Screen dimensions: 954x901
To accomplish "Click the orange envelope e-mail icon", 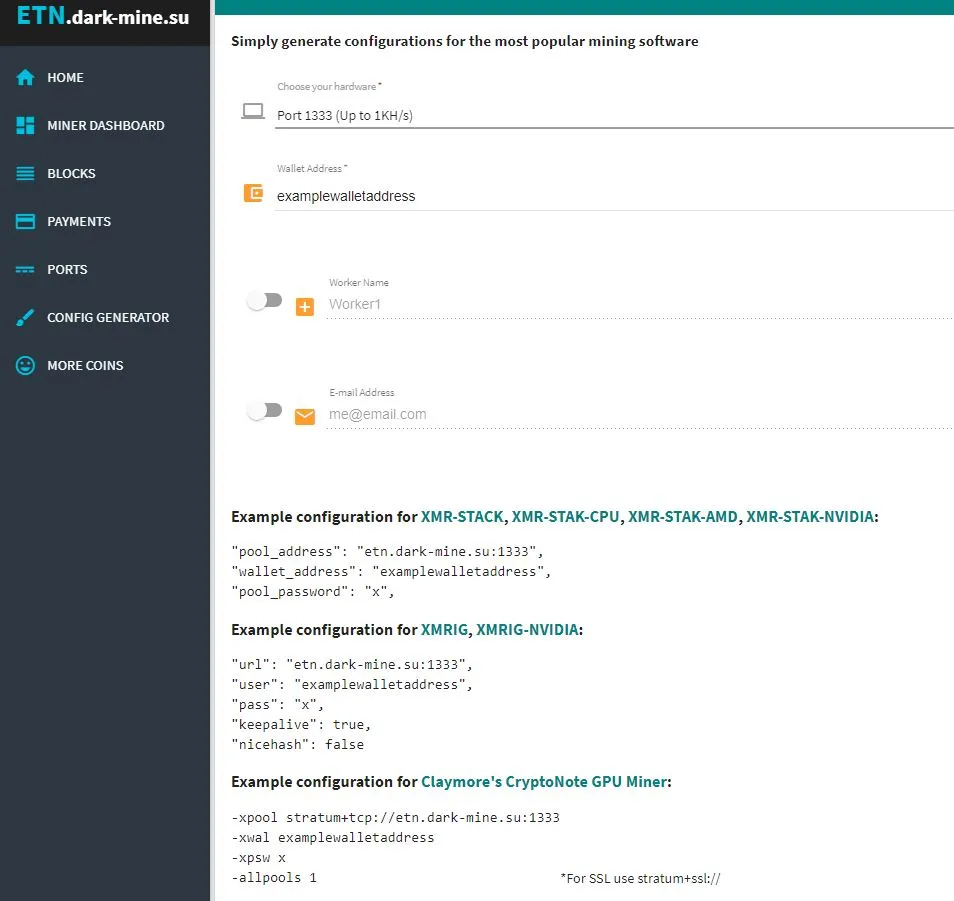I will pyautogui.click(x=305, y=417).
